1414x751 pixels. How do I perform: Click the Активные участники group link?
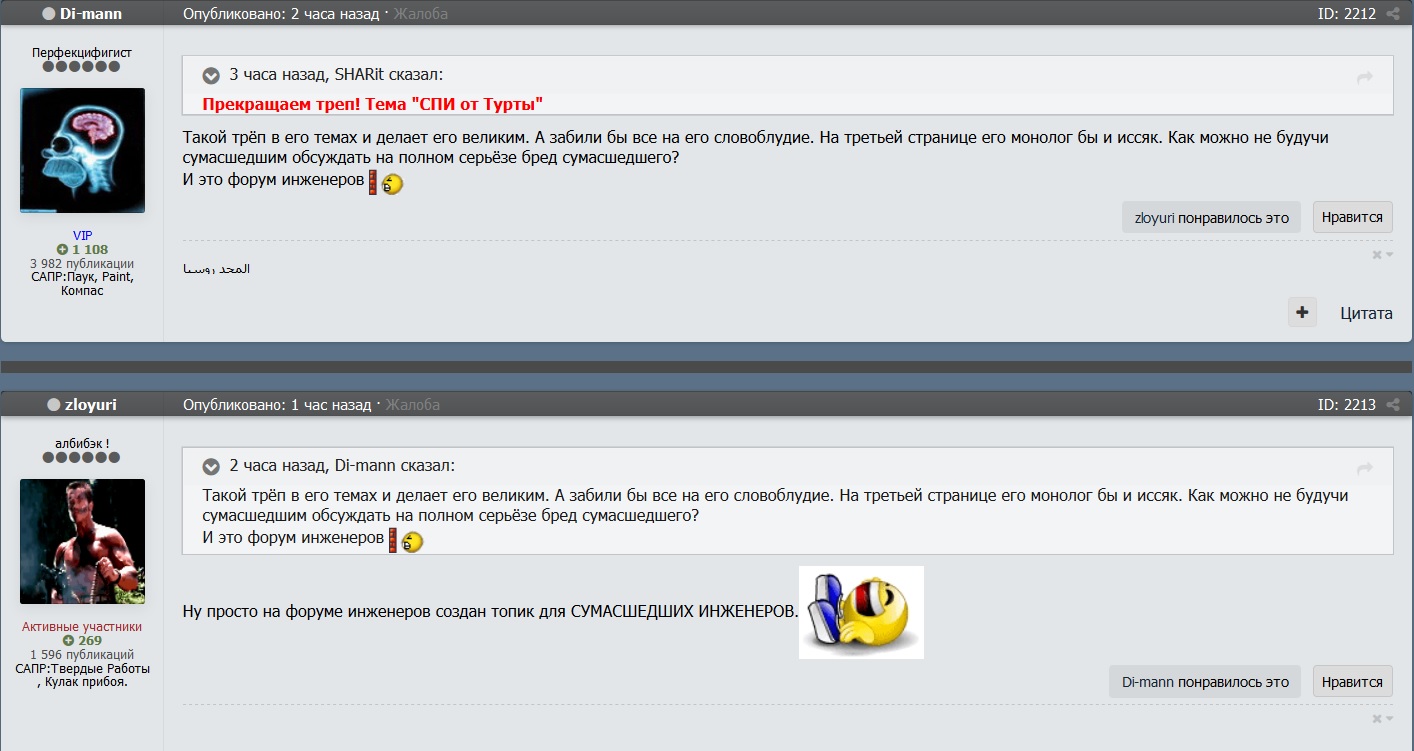tap(82, 627)
